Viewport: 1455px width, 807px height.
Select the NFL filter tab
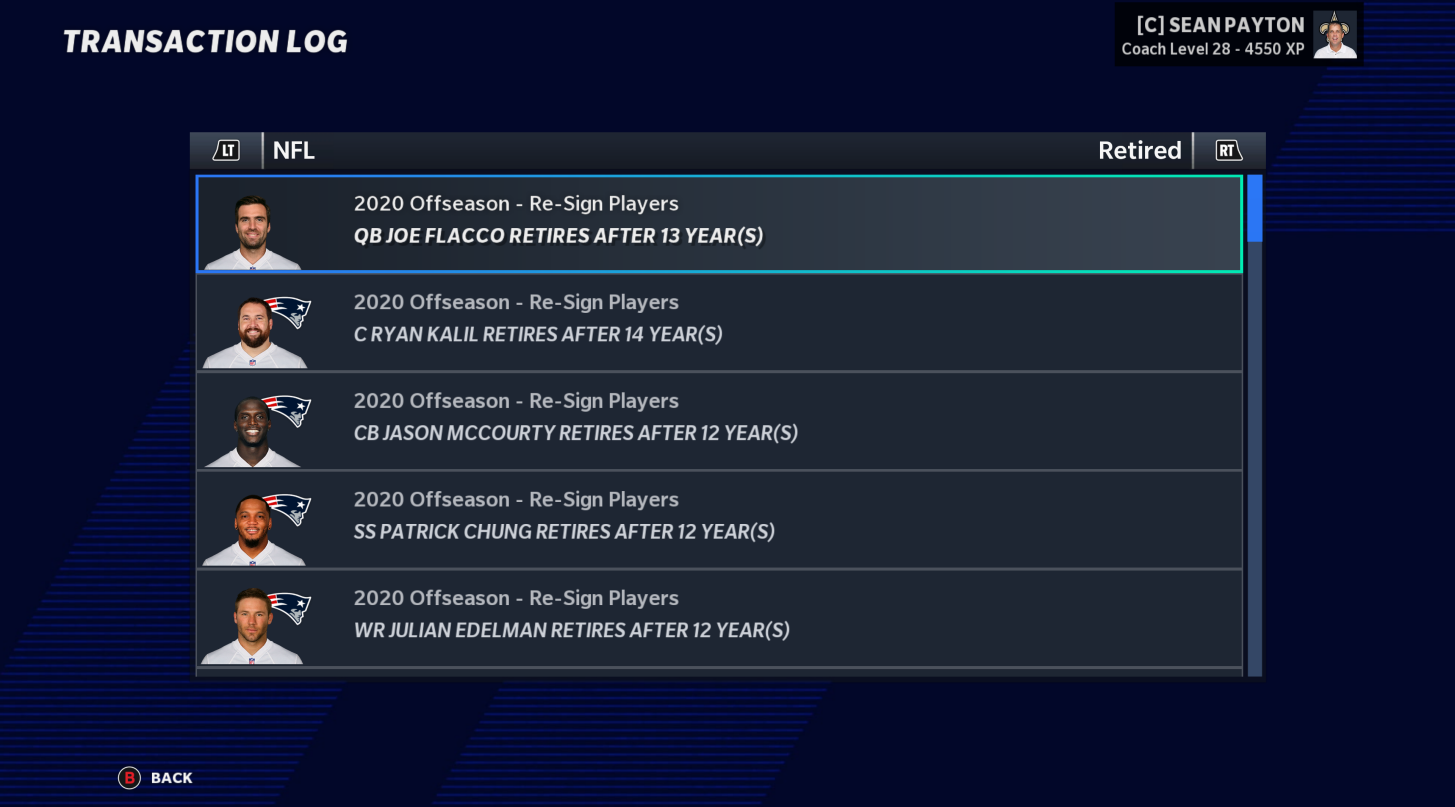click(x=294, y=151)
